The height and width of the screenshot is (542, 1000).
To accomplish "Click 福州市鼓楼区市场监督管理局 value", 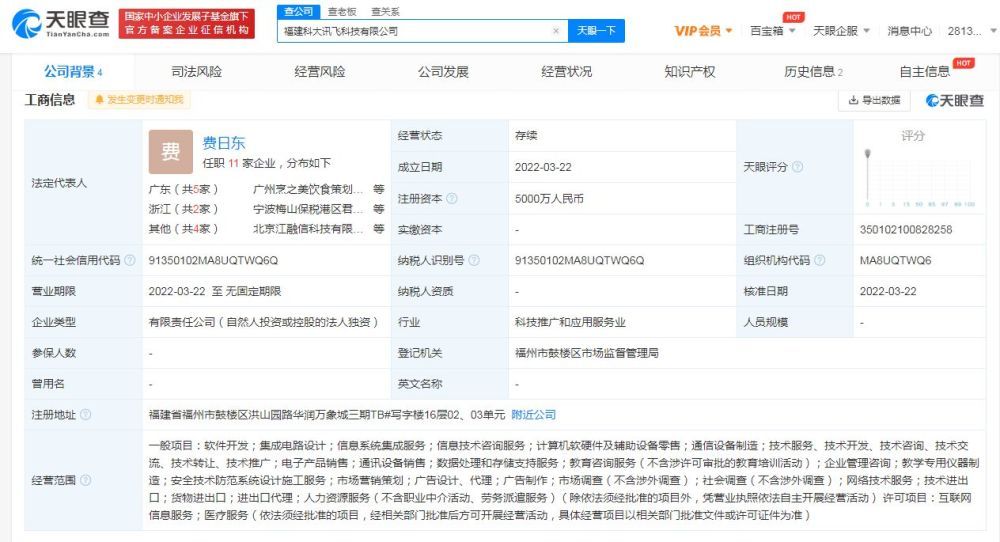I will tap(587, 353).
